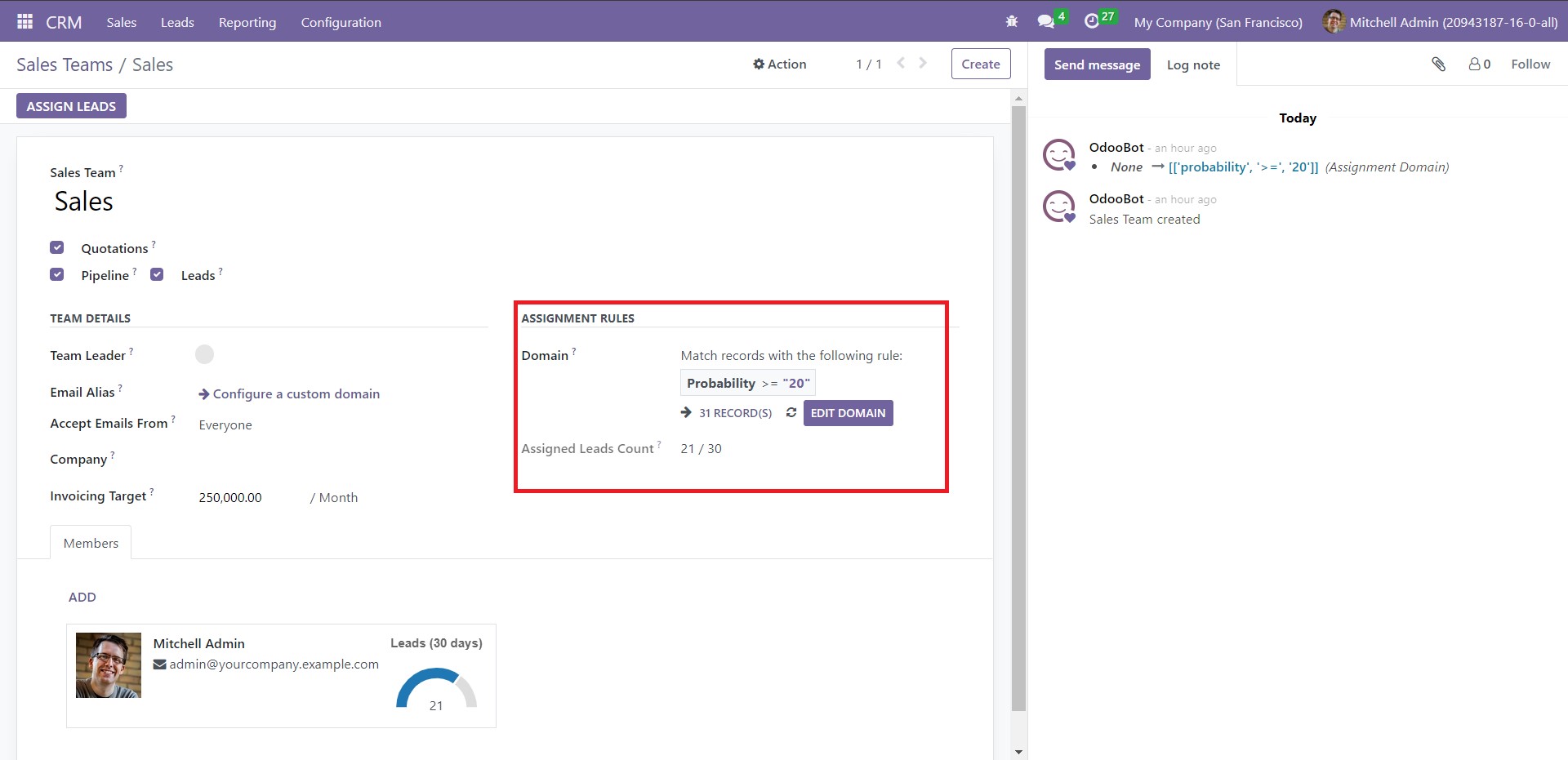The width and height of the screenshot is (1568, 760).
Task: Click the paperclip attachments icon
Action: click(x=1439, y=64)
